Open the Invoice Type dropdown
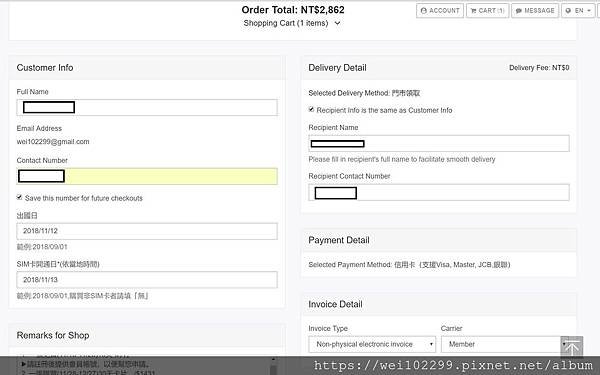This screenshot has height=375, width=600. pos(372,344)
